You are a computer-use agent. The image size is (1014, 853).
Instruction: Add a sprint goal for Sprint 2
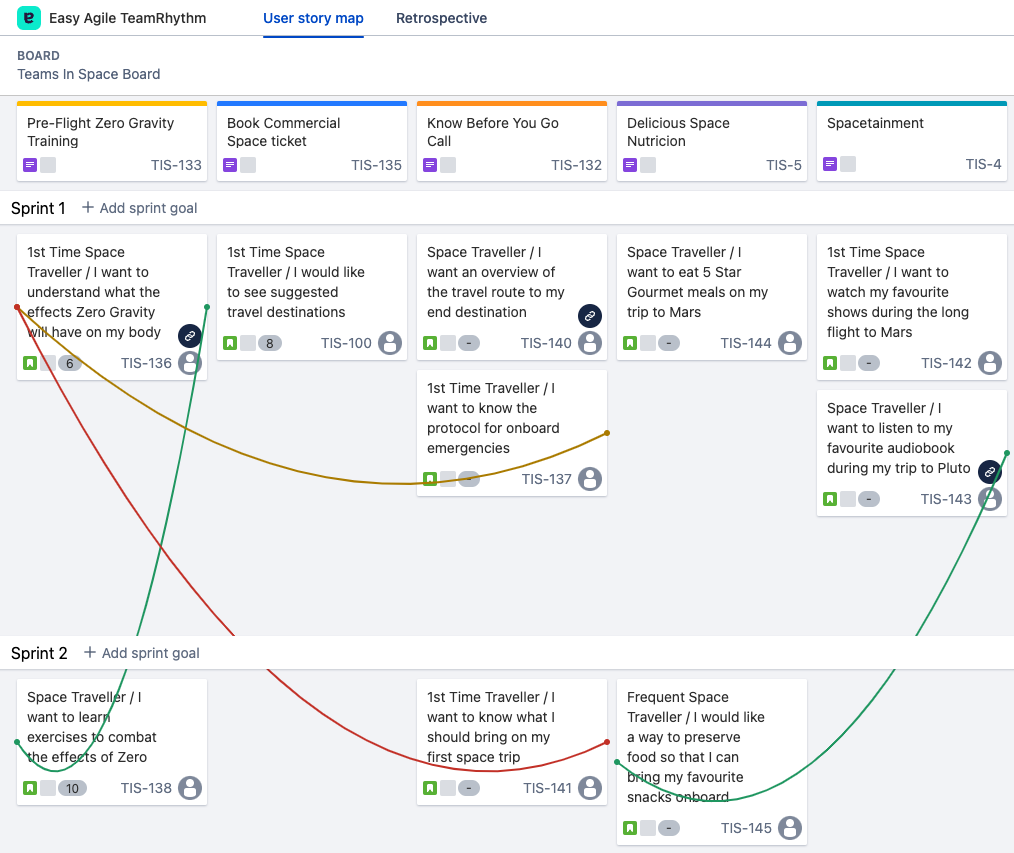[141, 653]
